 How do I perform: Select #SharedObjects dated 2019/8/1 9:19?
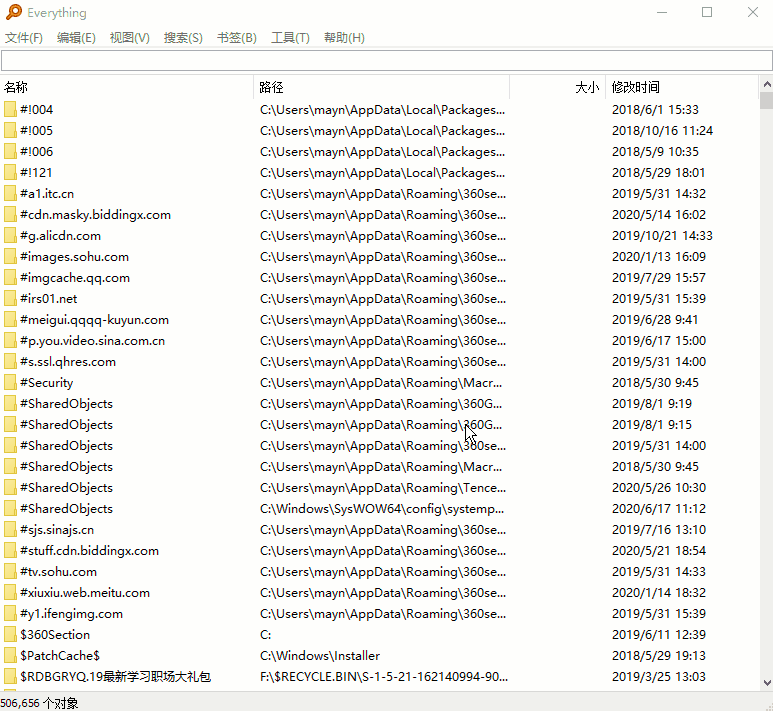[x=66, y=404]
